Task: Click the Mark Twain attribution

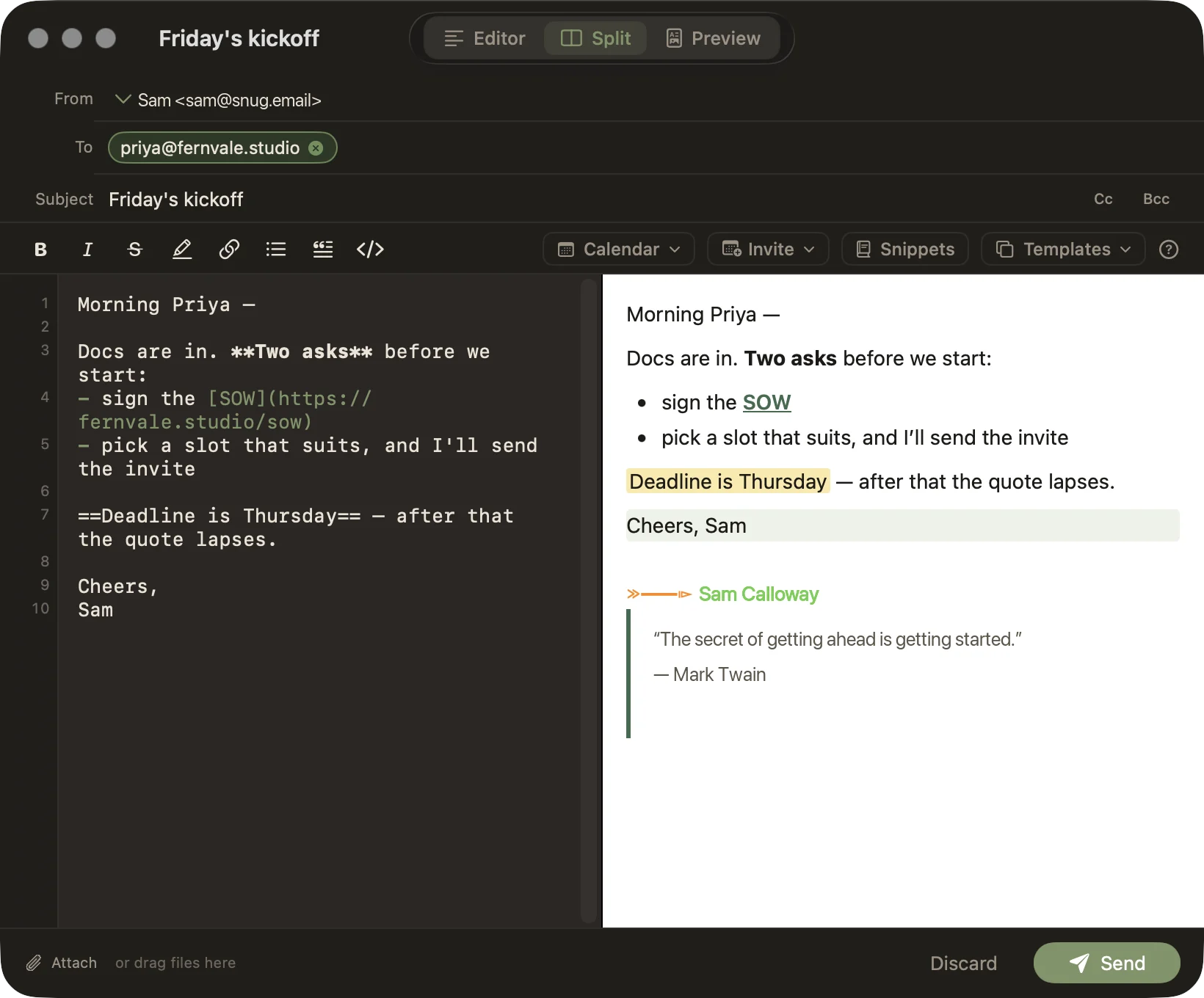Action: point(710,674)
